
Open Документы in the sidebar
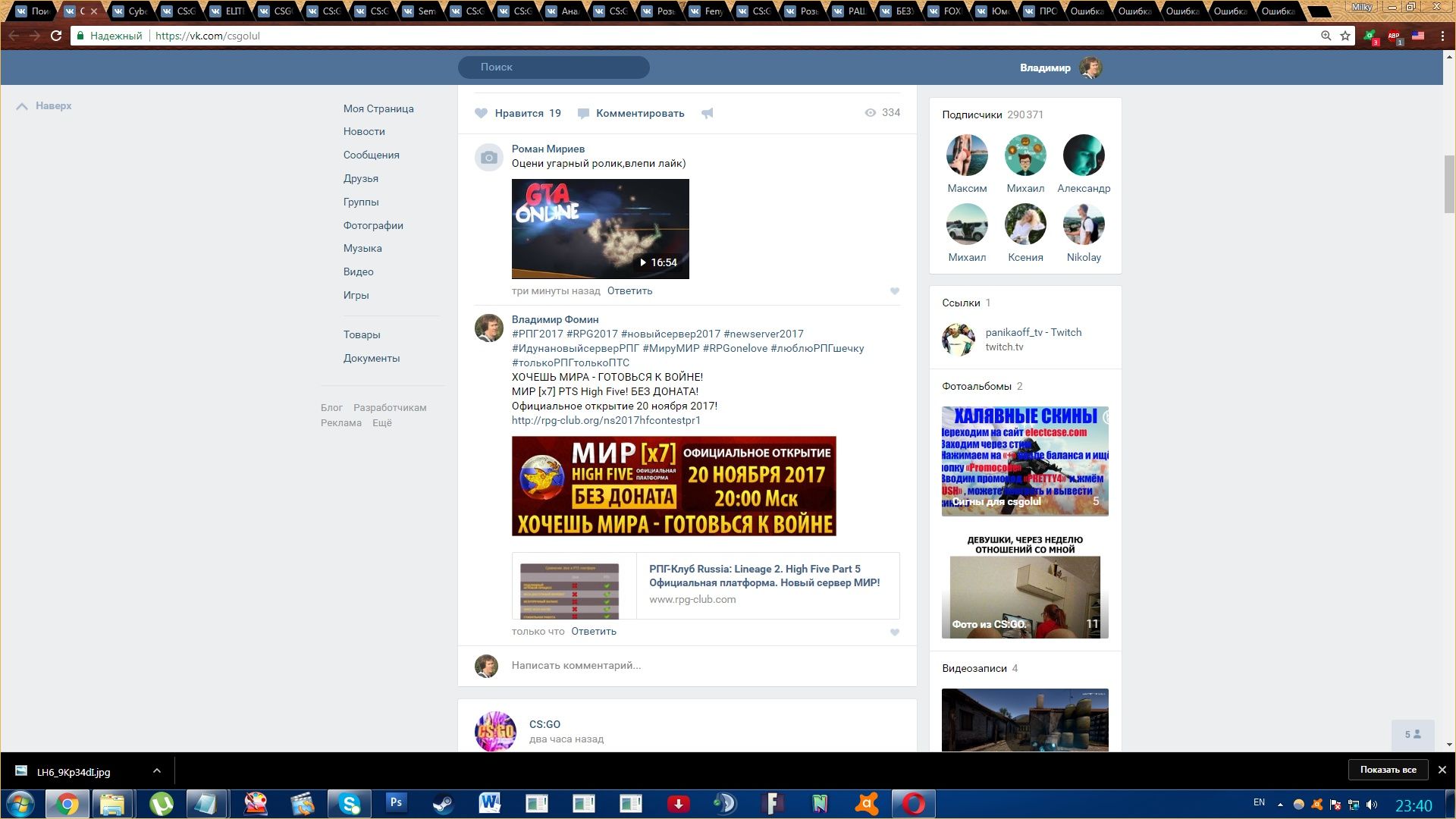click(372, 358)
